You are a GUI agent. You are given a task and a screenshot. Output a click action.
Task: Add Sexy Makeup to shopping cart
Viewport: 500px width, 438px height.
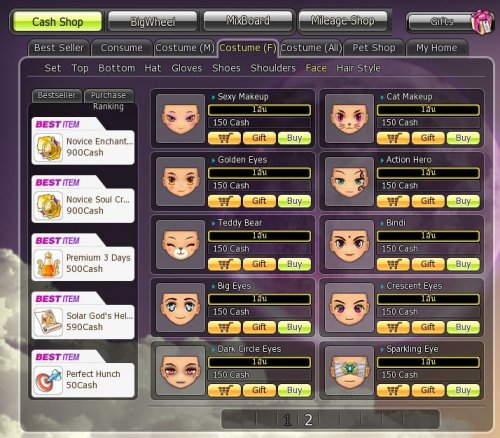[224, 138]
